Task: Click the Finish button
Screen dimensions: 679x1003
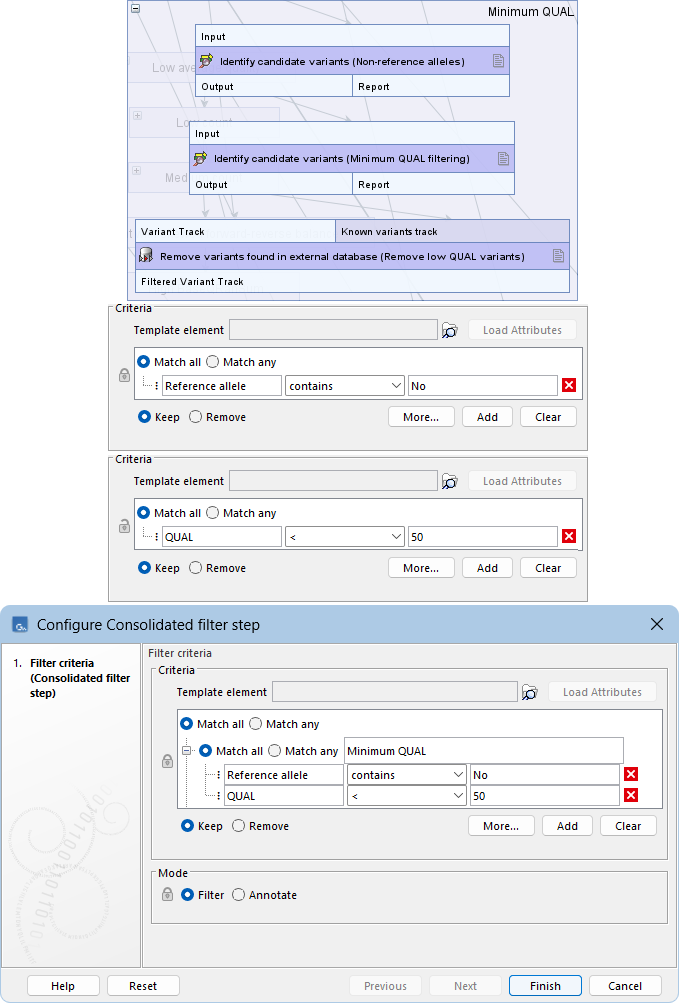Action: click(x=545, y=986)
